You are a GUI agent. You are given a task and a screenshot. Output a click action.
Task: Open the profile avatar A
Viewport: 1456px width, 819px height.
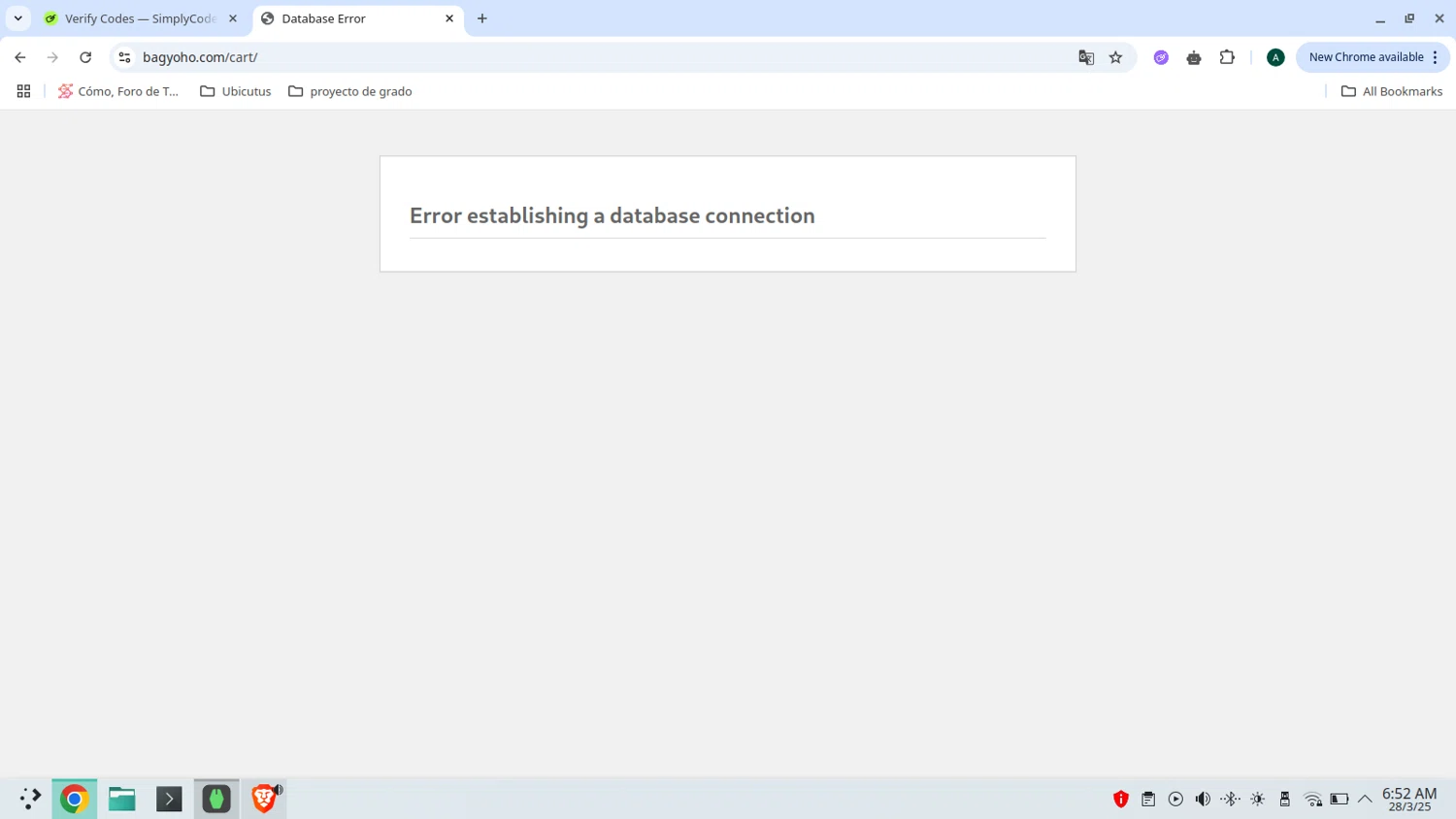1275,57
